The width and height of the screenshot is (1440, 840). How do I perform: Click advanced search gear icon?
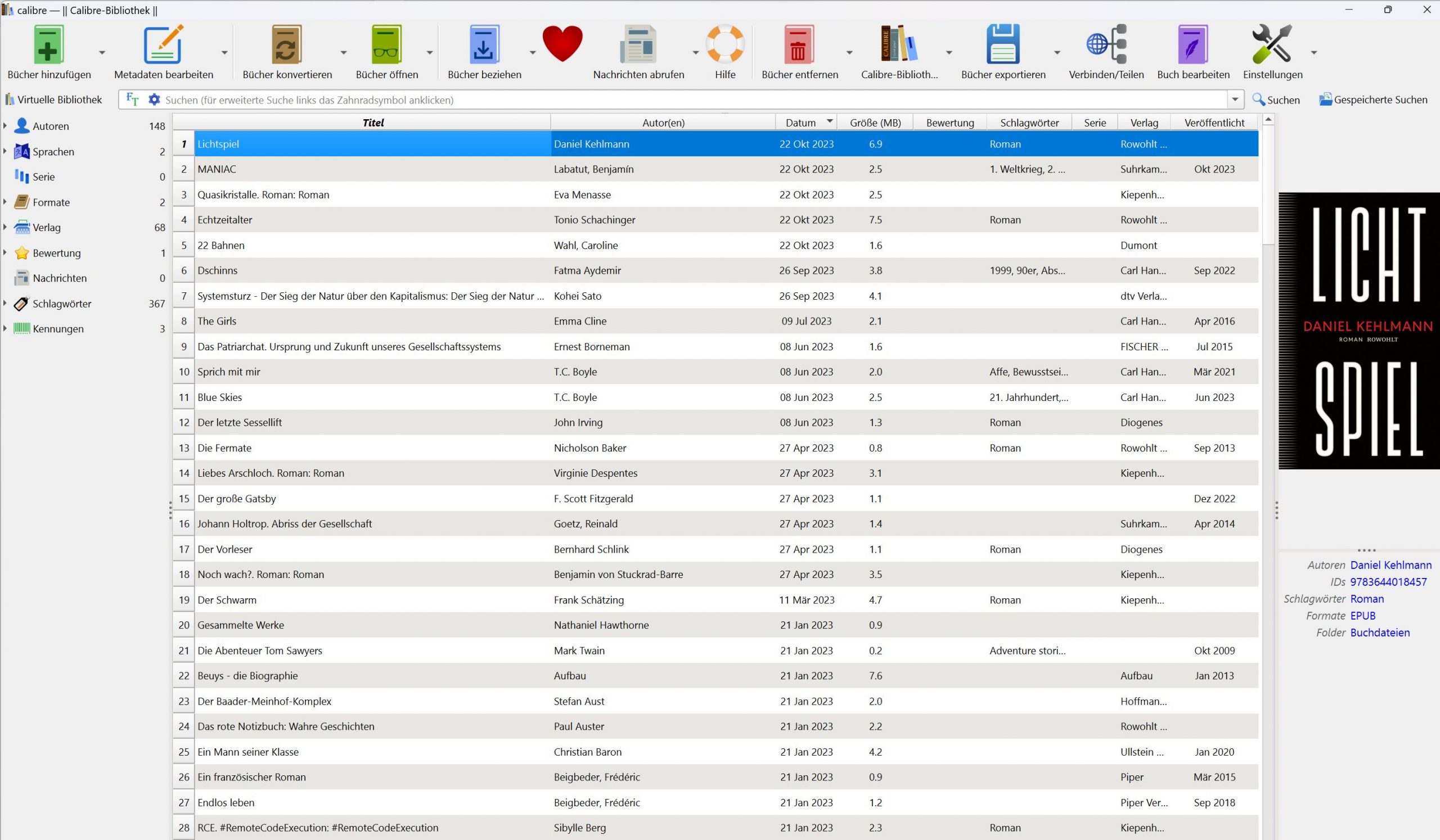pyautogui.click(x=154, y=100)
